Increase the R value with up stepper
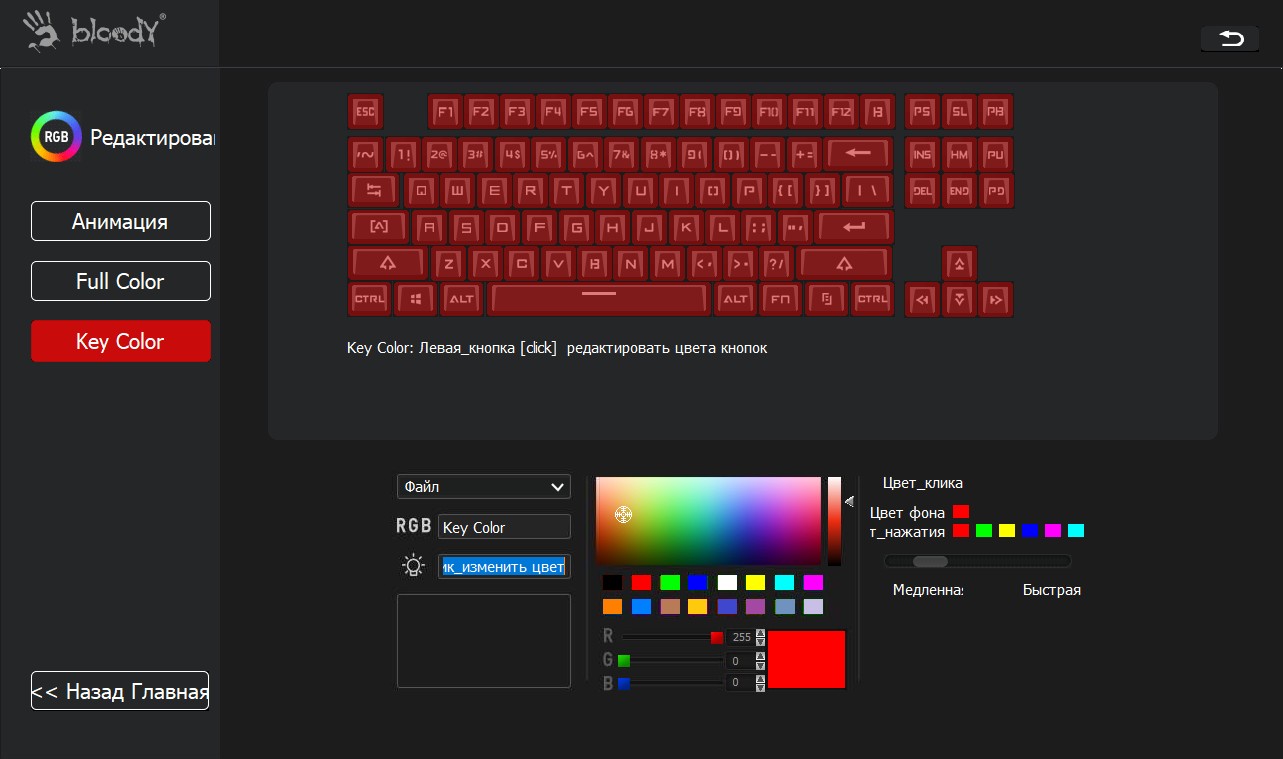The image size is (1283, 759). (761, 633)
